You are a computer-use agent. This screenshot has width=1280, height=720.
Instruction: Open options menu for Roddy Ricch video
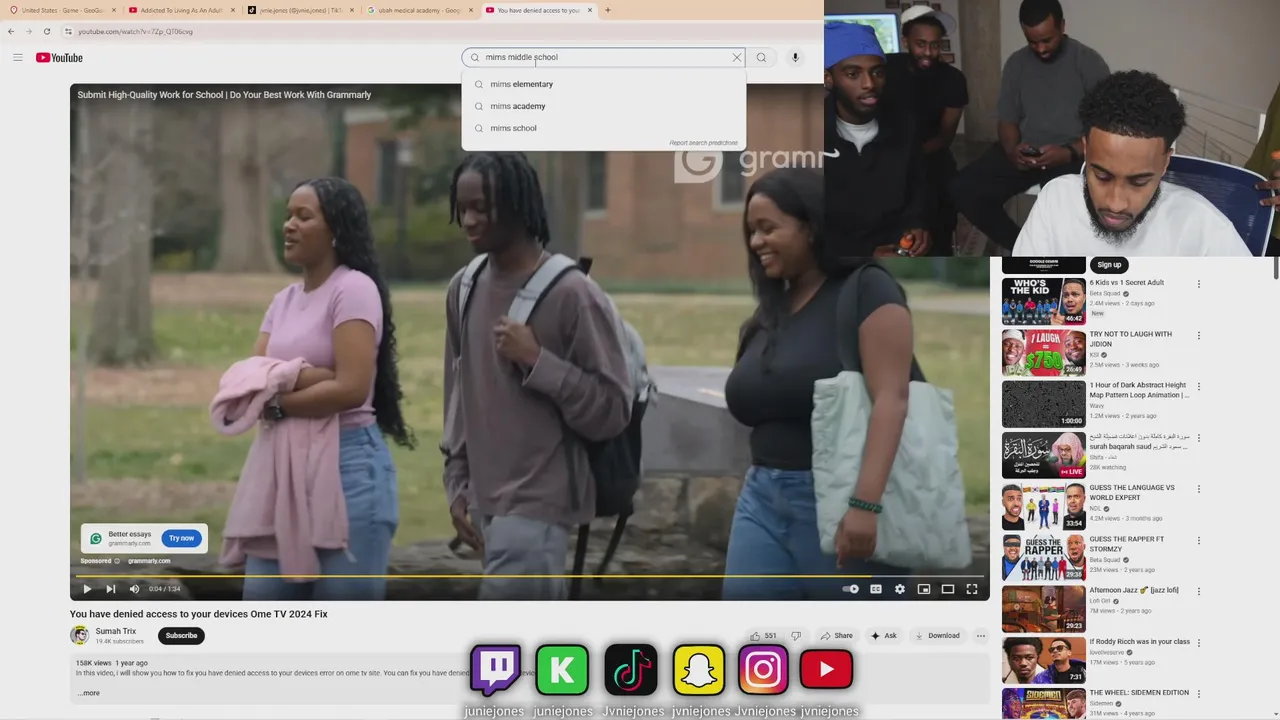1199,643
